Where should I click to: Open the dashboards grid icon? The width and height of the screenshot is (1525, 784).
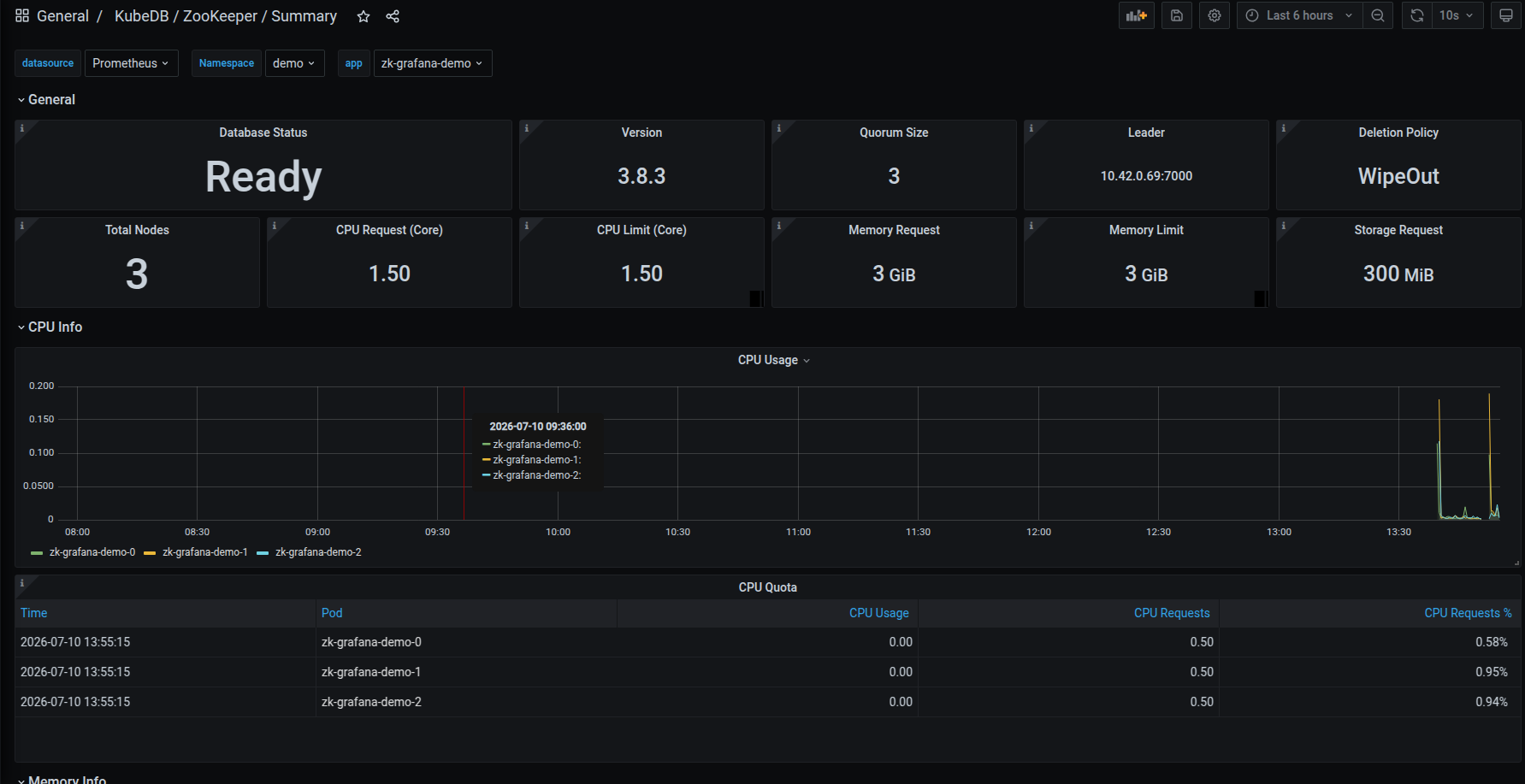pyautogui.click(x=22, y=16)
